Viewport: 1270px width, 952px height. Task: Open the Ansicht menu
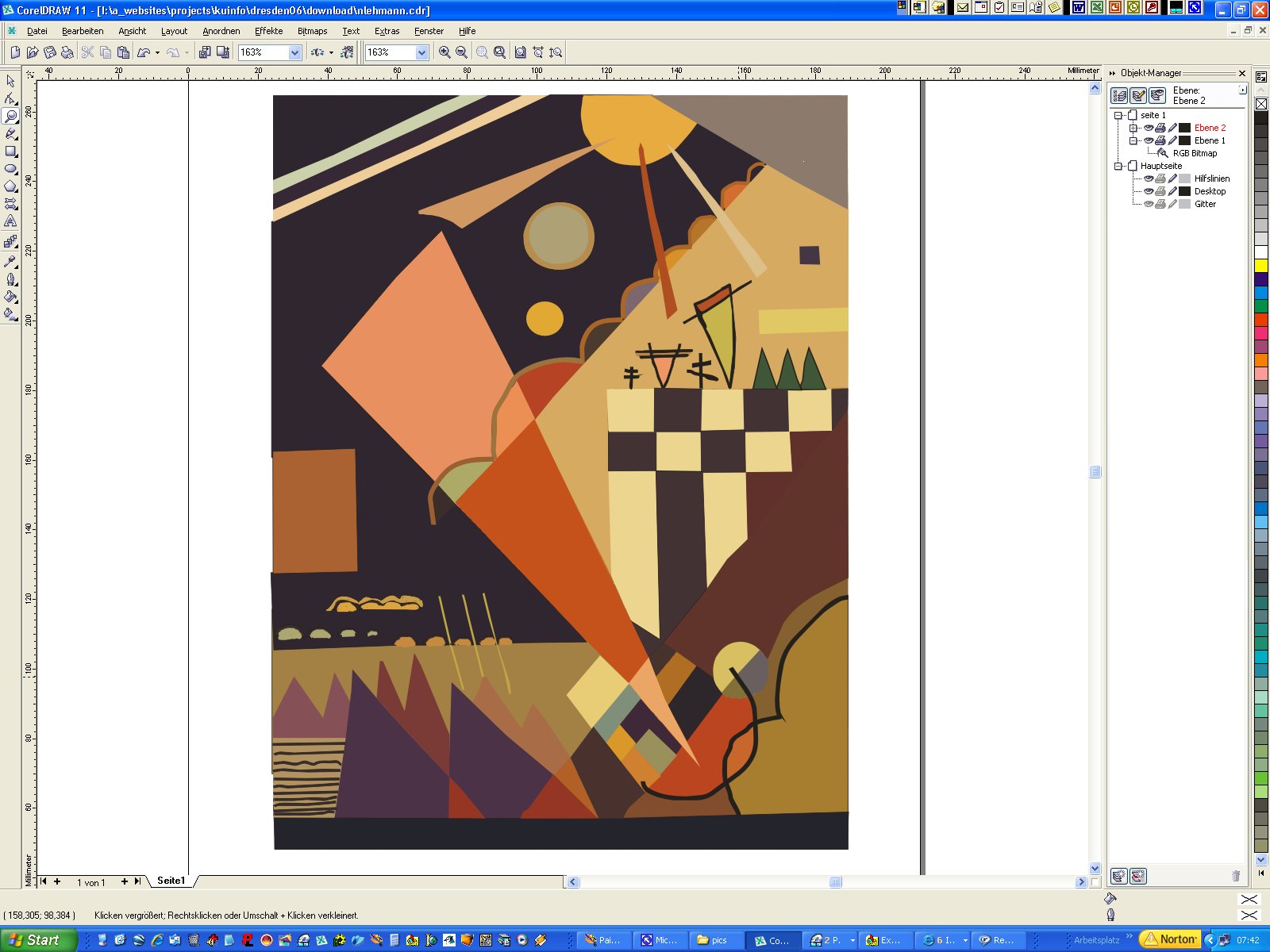pyautogui.click(x=133, y=31)
